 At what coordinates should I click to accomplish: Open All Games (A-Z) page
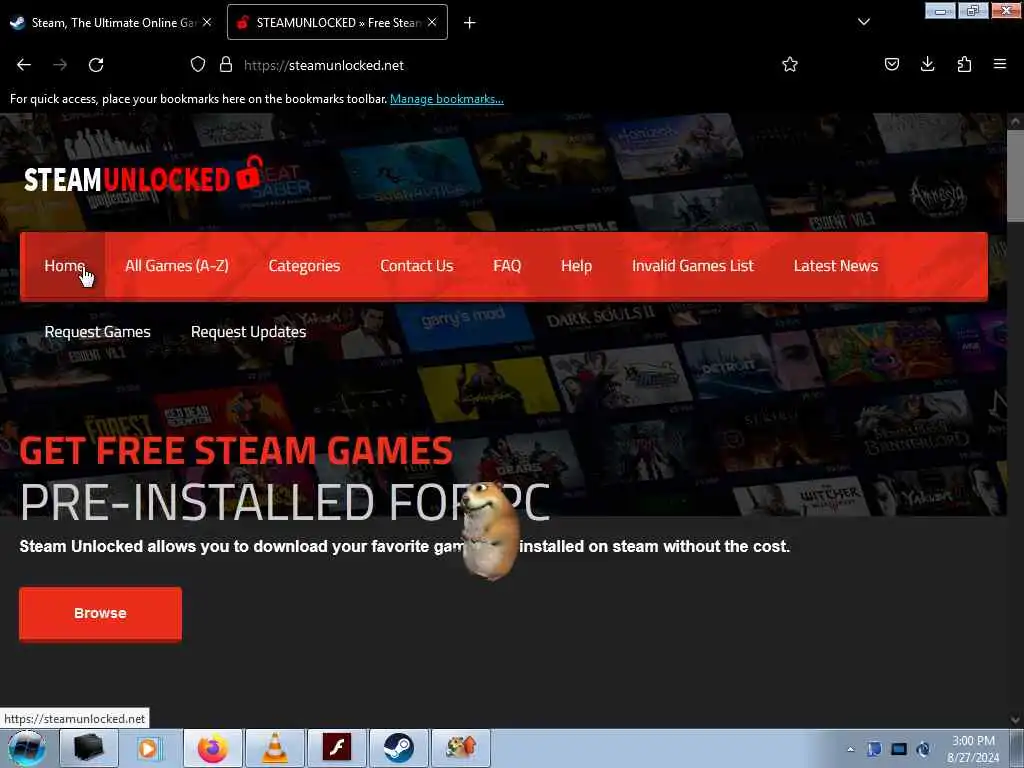[177, 266]
